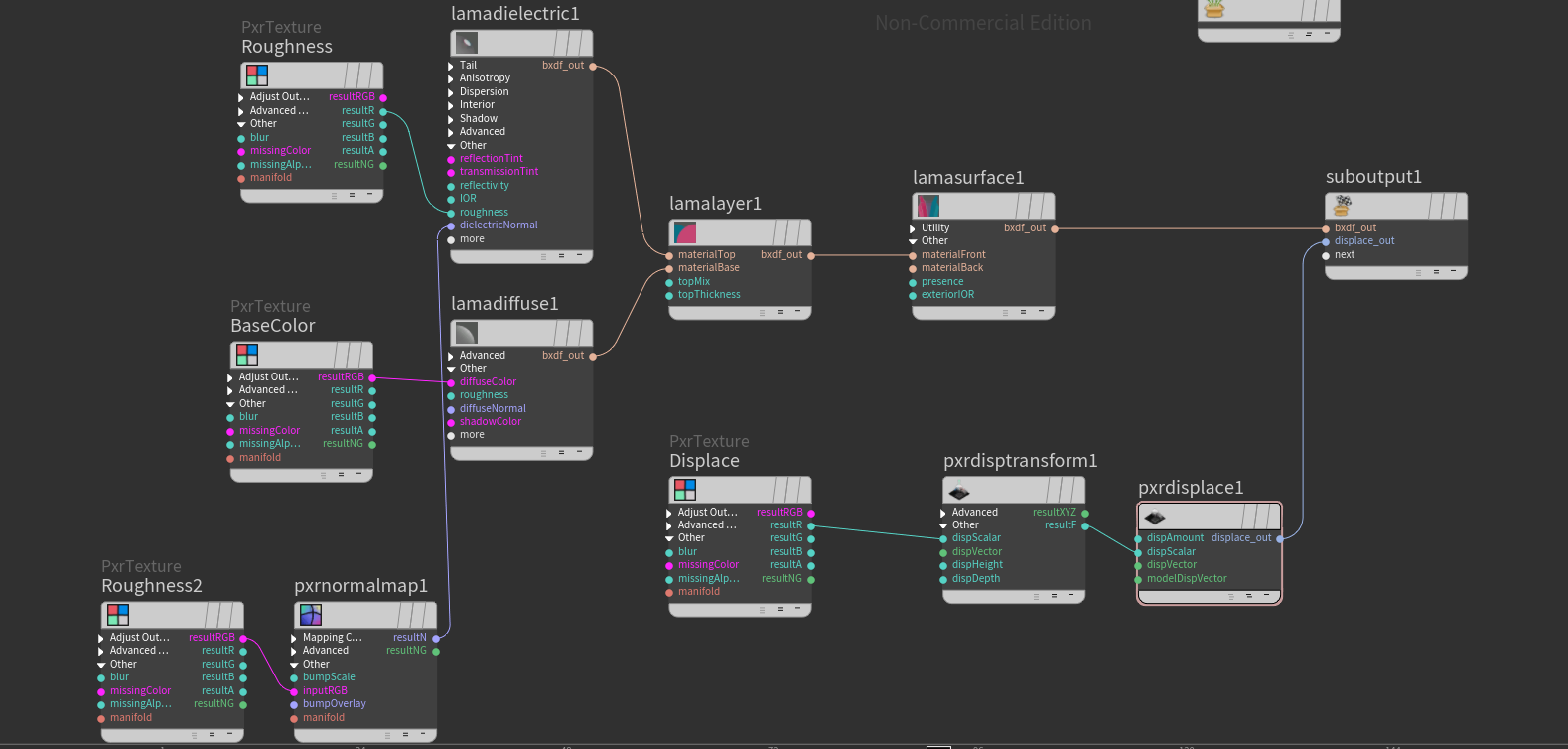
Task: Click the pxrdisplace1 node icon
Action: (x=1153, y=516)
